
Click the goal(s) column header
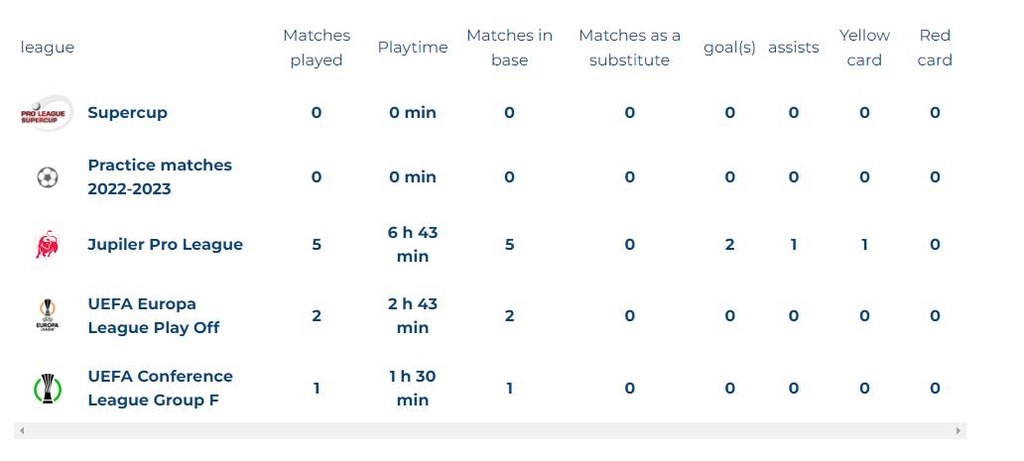pyautogui.click(x=729, y=48)
